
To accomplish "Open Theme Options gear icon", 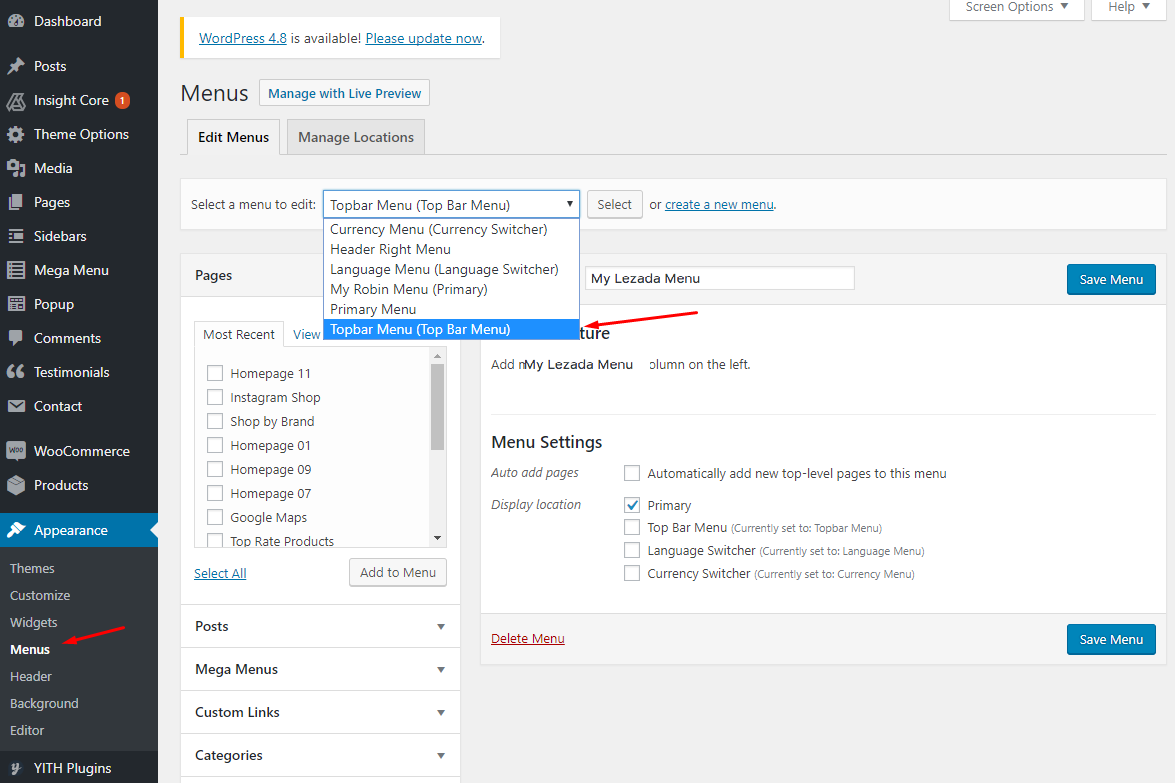I will point(16,134).
